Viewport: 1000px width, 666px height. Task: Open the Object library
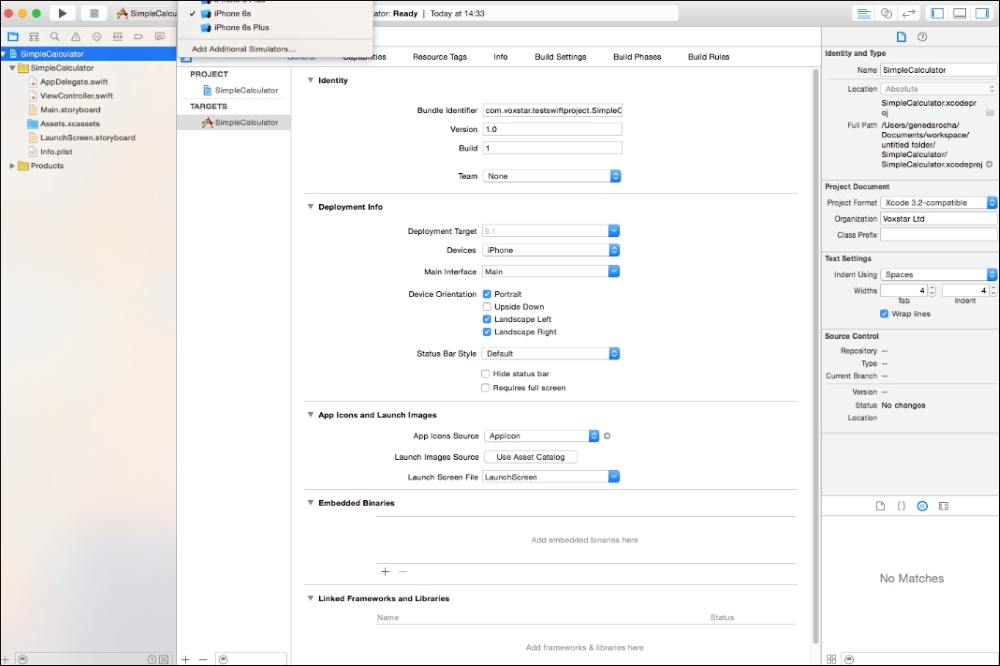[922, 506]
